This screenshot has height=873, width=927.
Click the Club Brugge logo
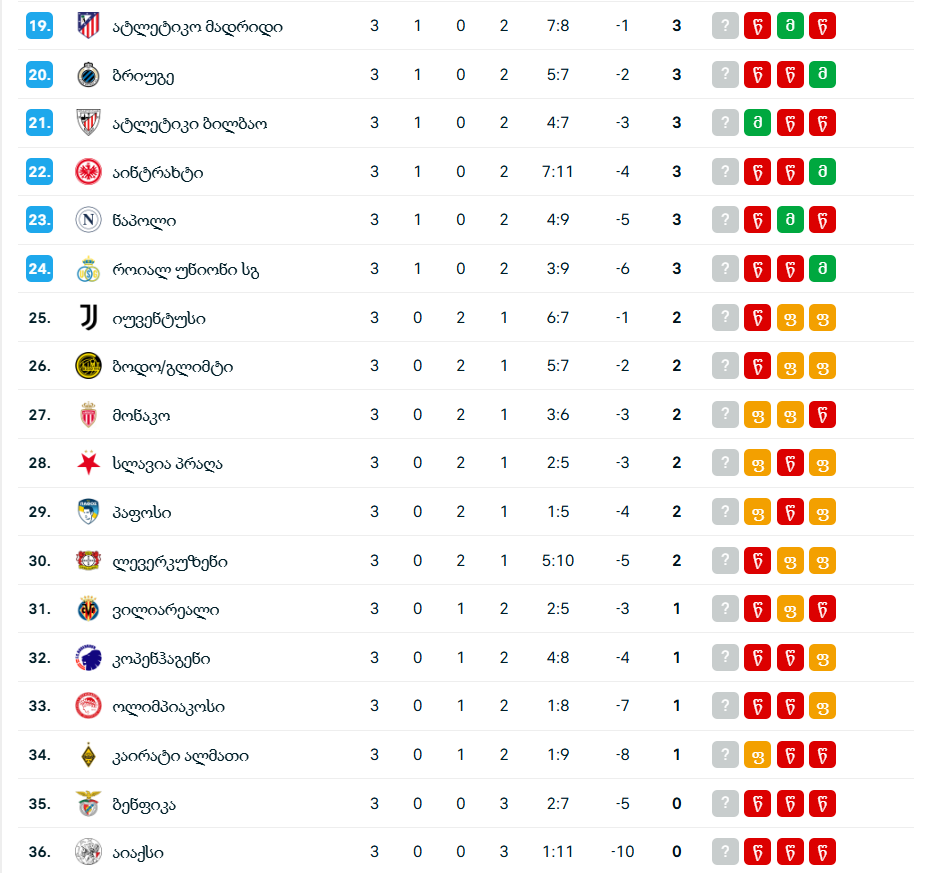(89, 75)
